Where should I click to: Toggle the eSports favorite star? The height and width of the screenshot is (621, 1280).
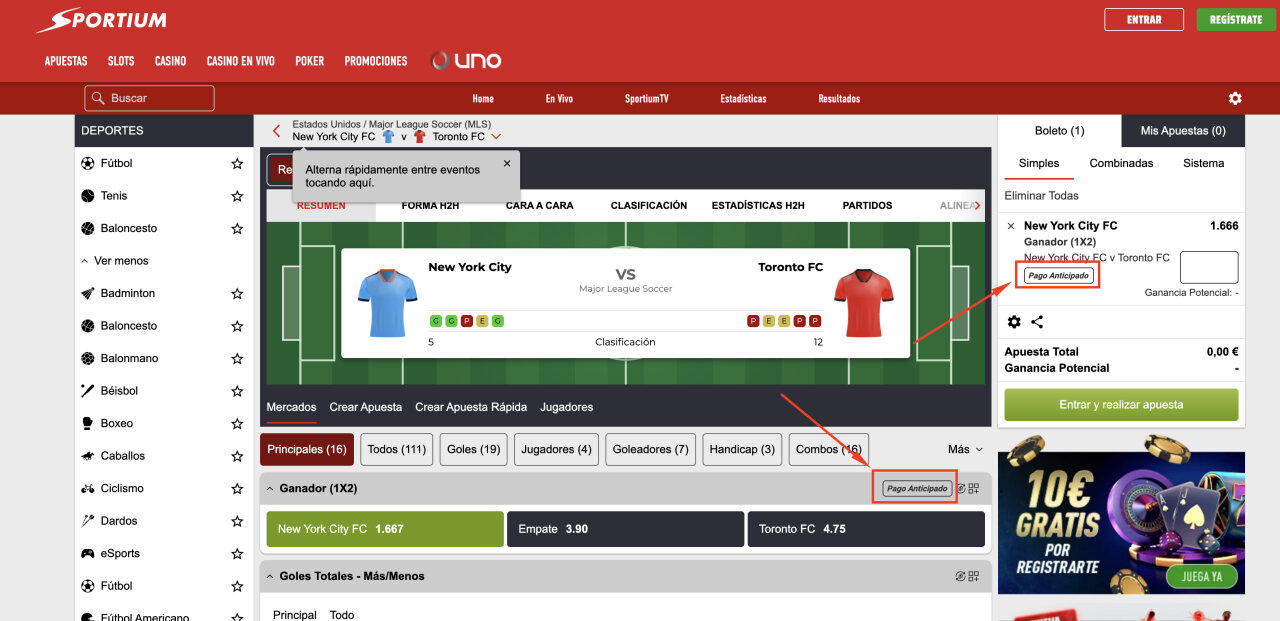(x=237, y=553)
